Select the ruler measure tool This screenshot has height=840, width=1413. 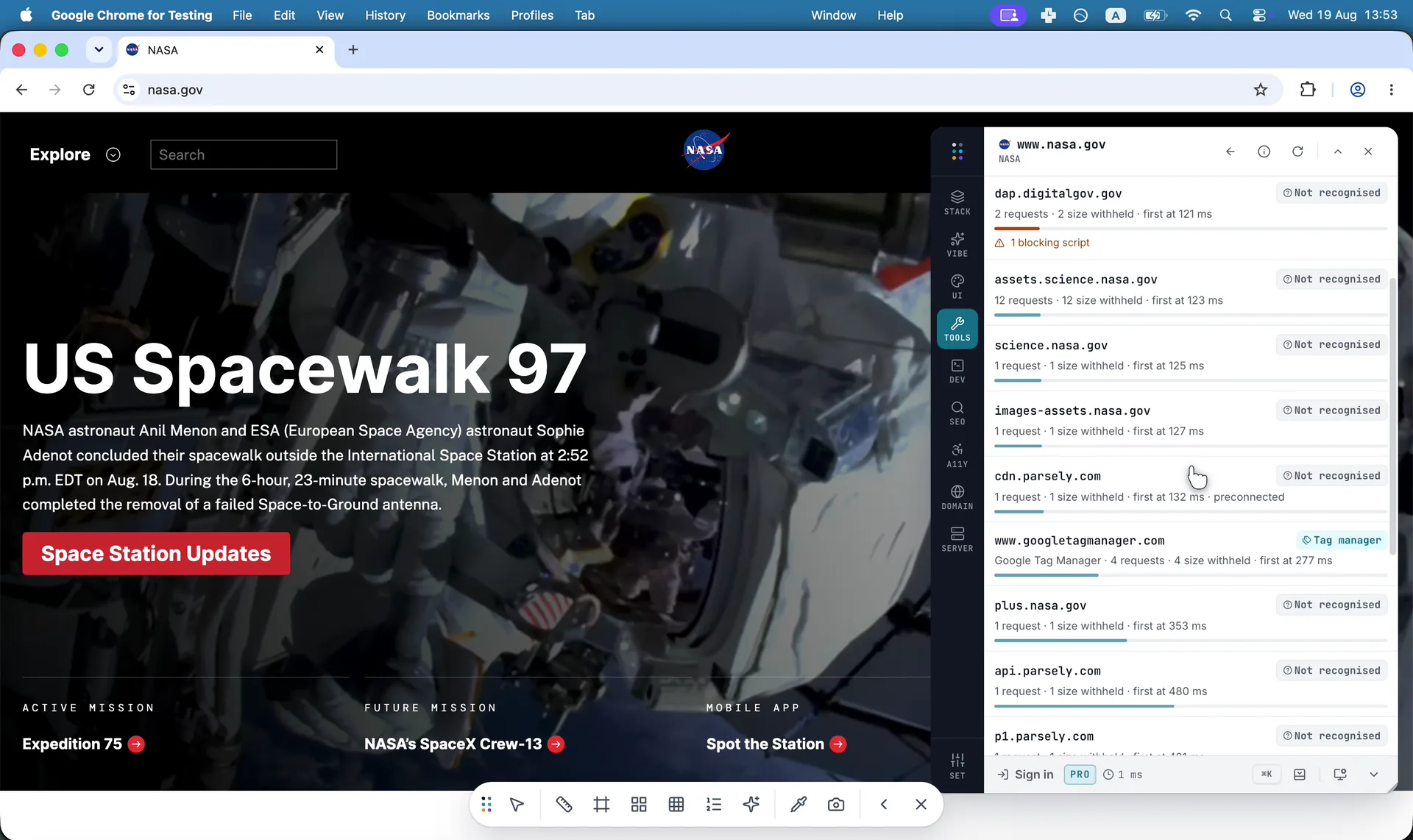pyautogui.click(x=564, y=805)
